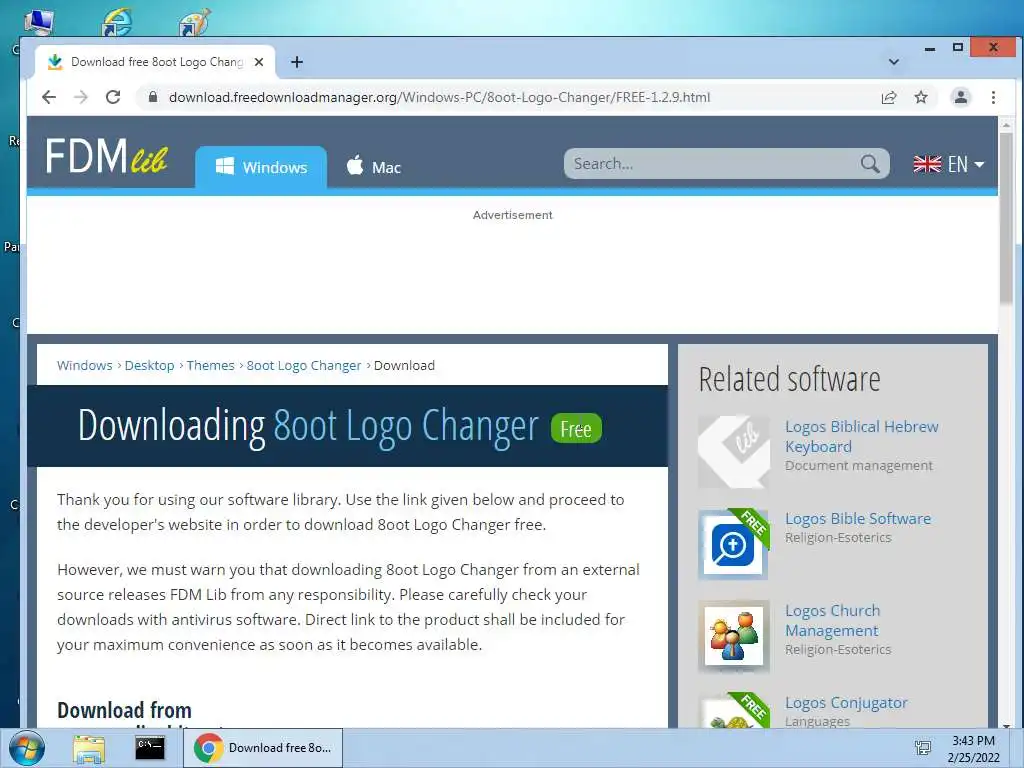
Task: Open 8oot Logo Changer breadcrumb link
Action: click(304, 366)
